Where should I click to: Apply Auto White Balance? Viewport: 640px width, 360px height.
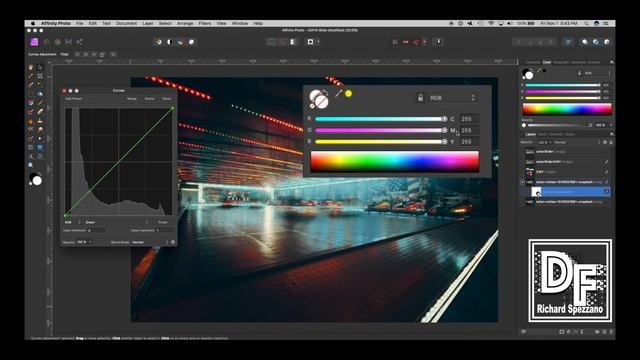click(191, 42)
